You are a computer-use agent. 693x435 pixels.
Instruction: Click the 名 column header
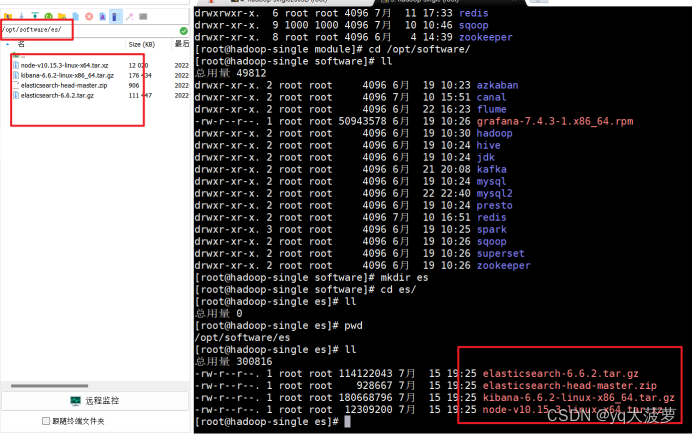pyautogui.click(x=21, y=44)
